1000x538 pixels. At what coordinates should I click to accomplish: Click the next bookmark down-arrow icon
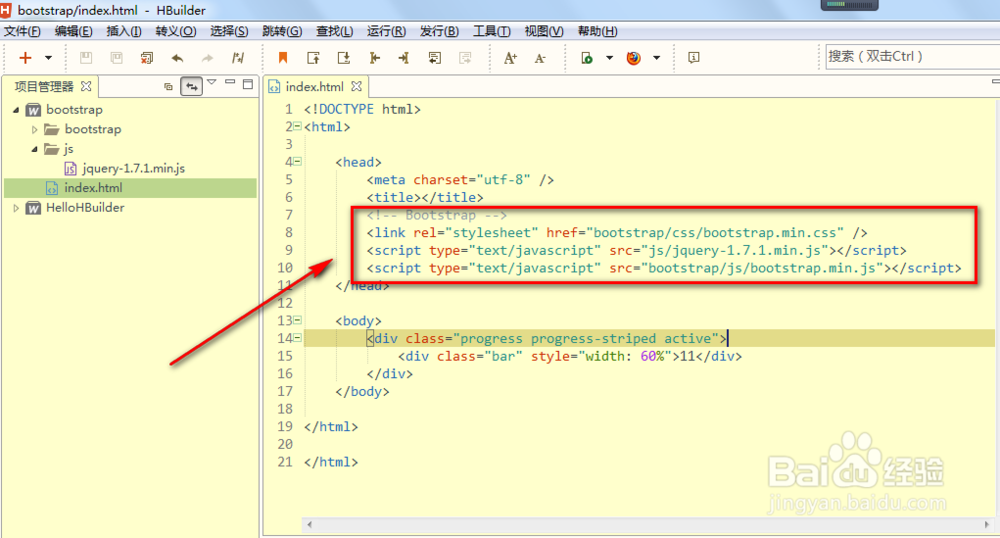(344, 58)
